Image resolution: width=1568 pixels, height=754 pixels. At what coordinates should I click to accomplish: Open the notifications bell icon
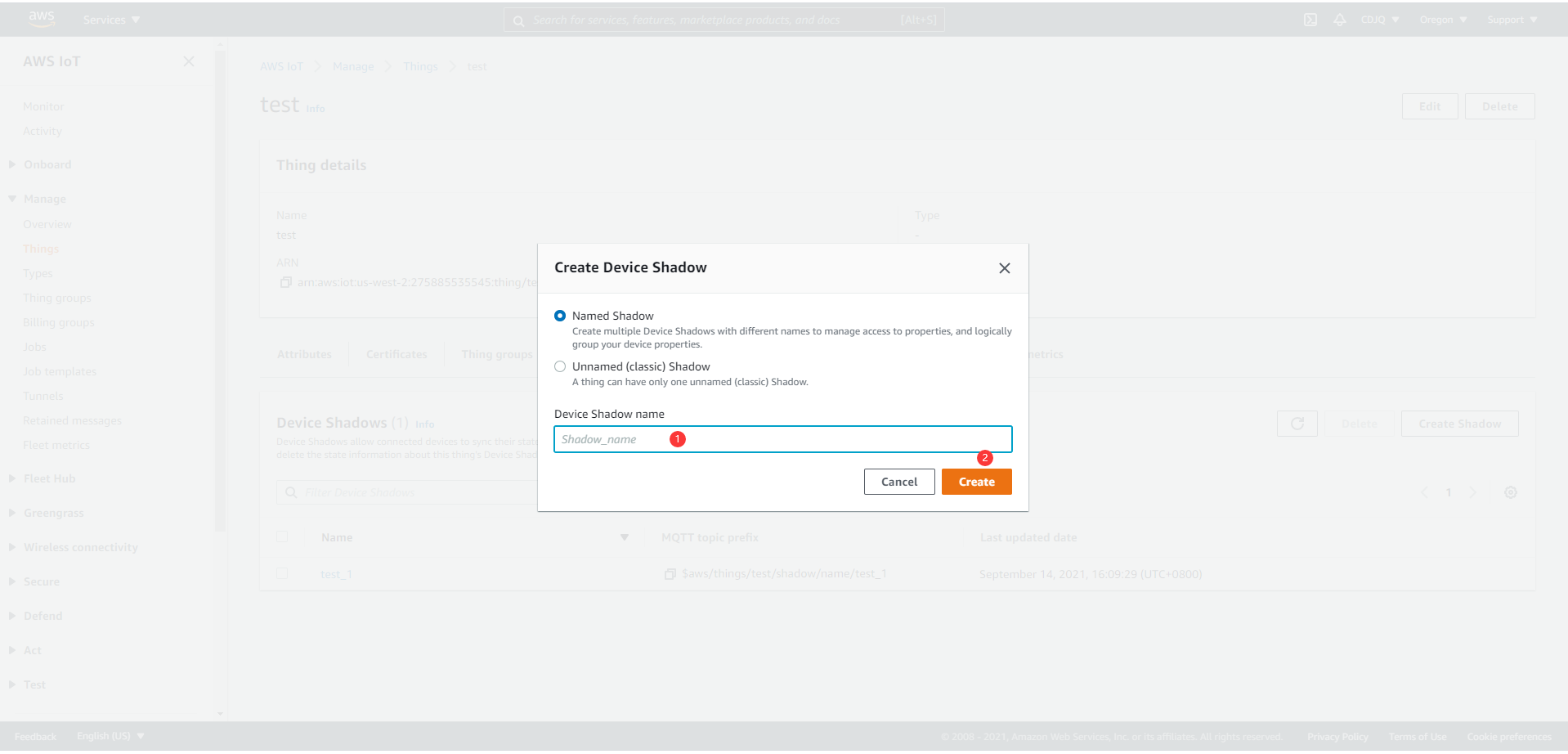(x=1339, y=20)
